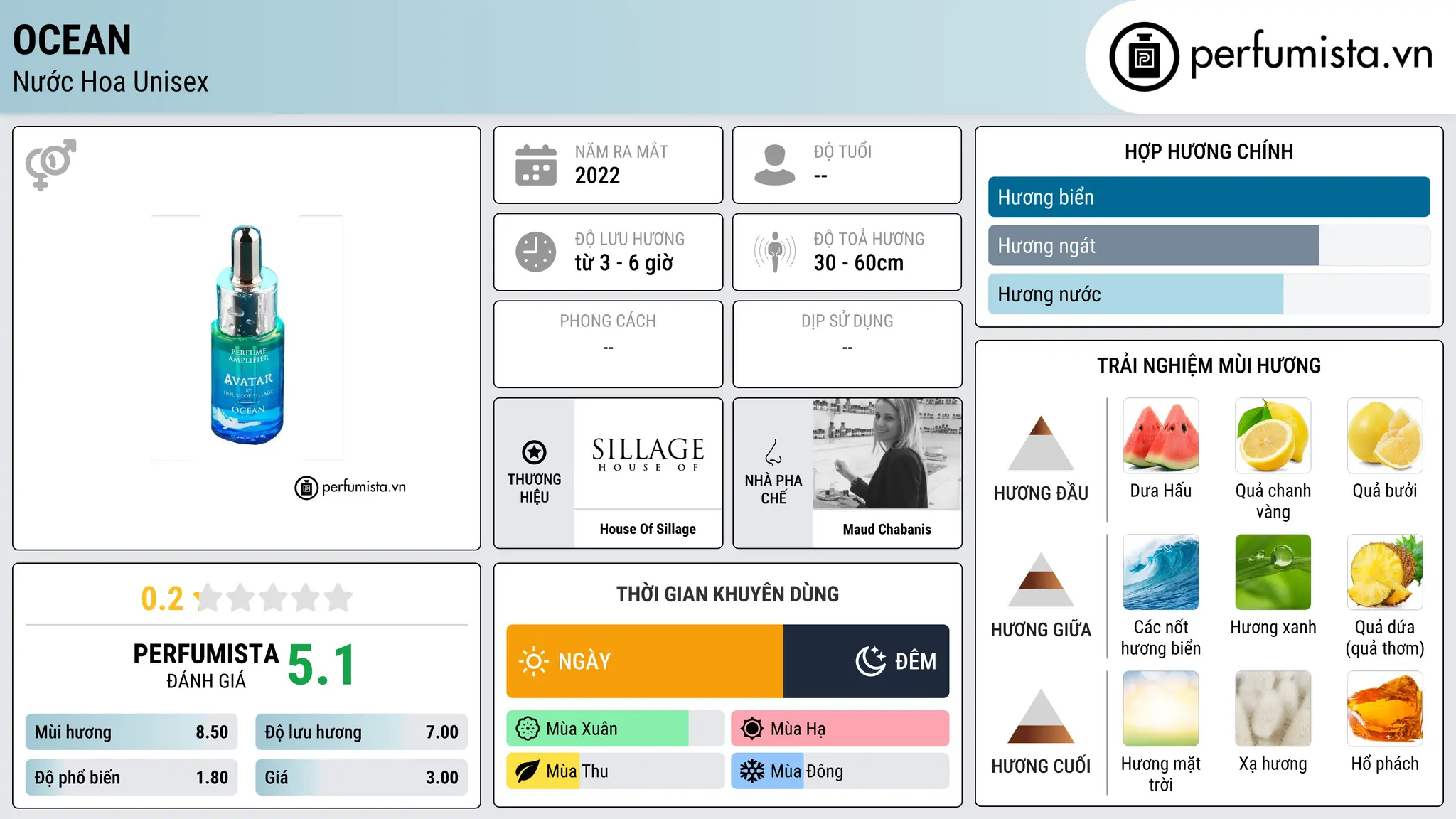
Task: Select the Dưa Hấu watermelon note image
Action: 1161,435
